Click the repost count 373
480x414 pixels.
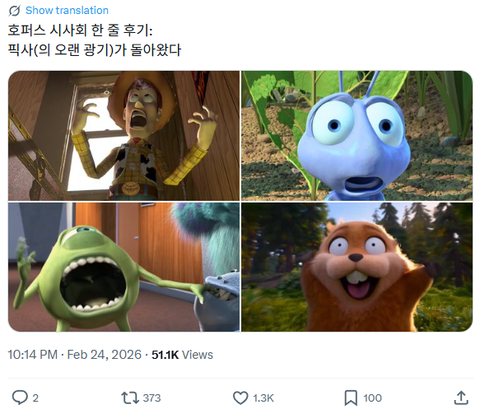[152, 398]
